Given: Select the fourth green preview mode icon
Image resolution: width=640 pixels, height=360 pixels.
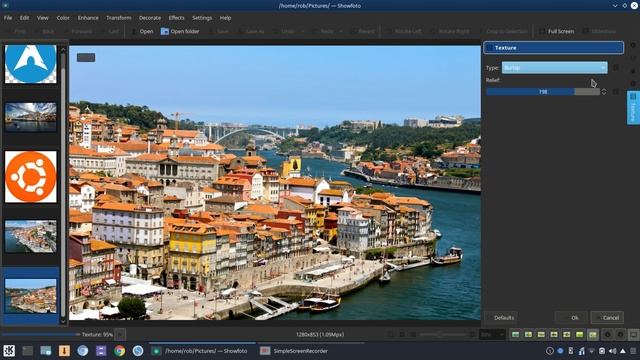Looking at the screenshot, I should (554, 334).
